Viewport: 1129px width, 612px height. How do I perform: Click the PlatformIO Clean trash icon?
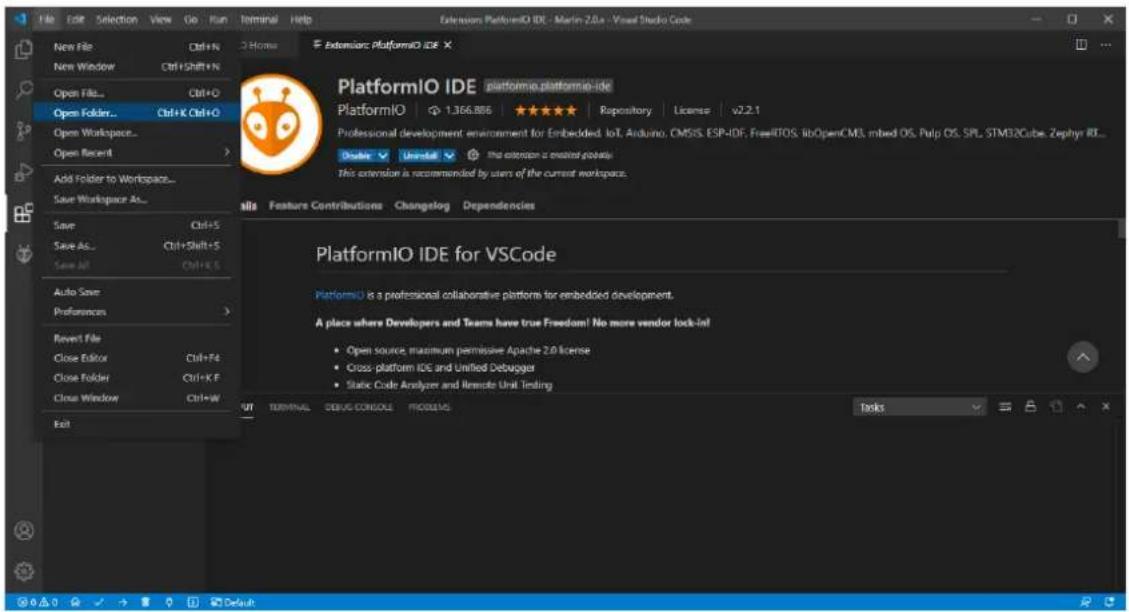coord(145,602)
